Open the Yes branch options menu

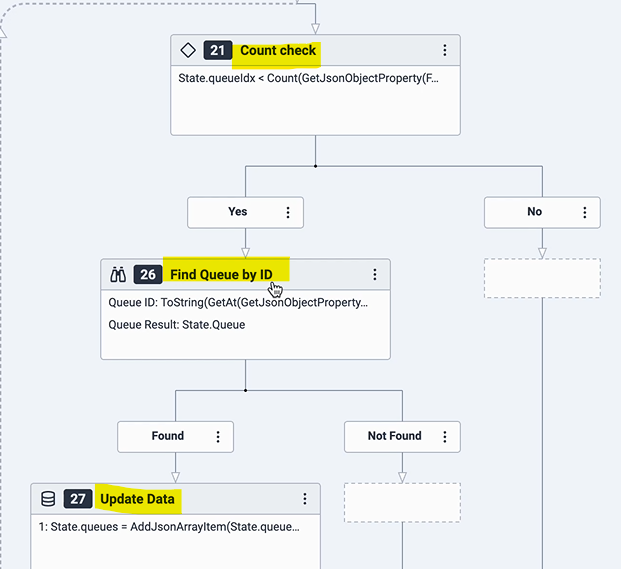click(288, 212)
